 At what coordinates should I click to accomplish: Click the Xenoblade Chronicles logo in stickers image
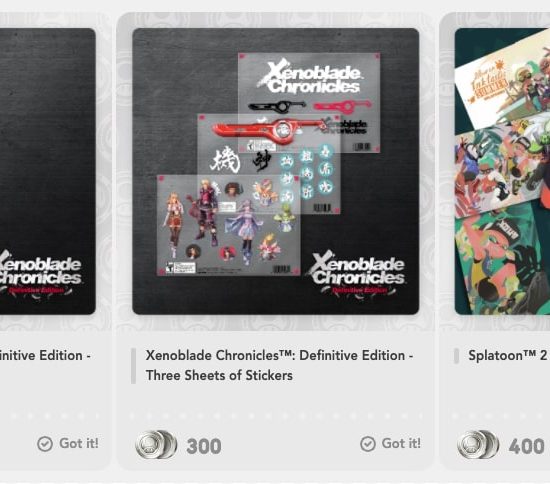(357, 273)
